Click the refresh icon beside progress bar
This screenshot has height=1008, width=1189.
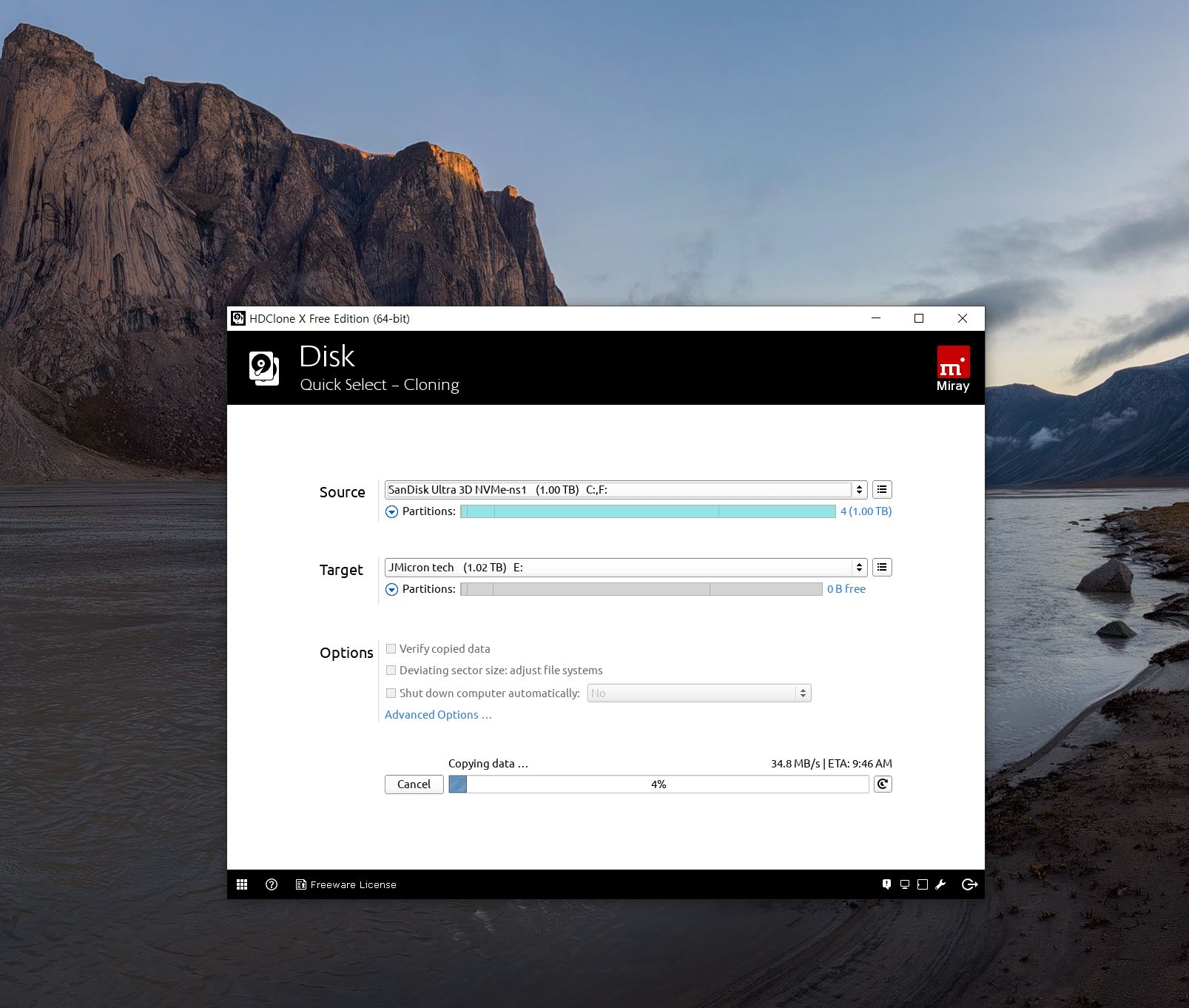[883, 784]
